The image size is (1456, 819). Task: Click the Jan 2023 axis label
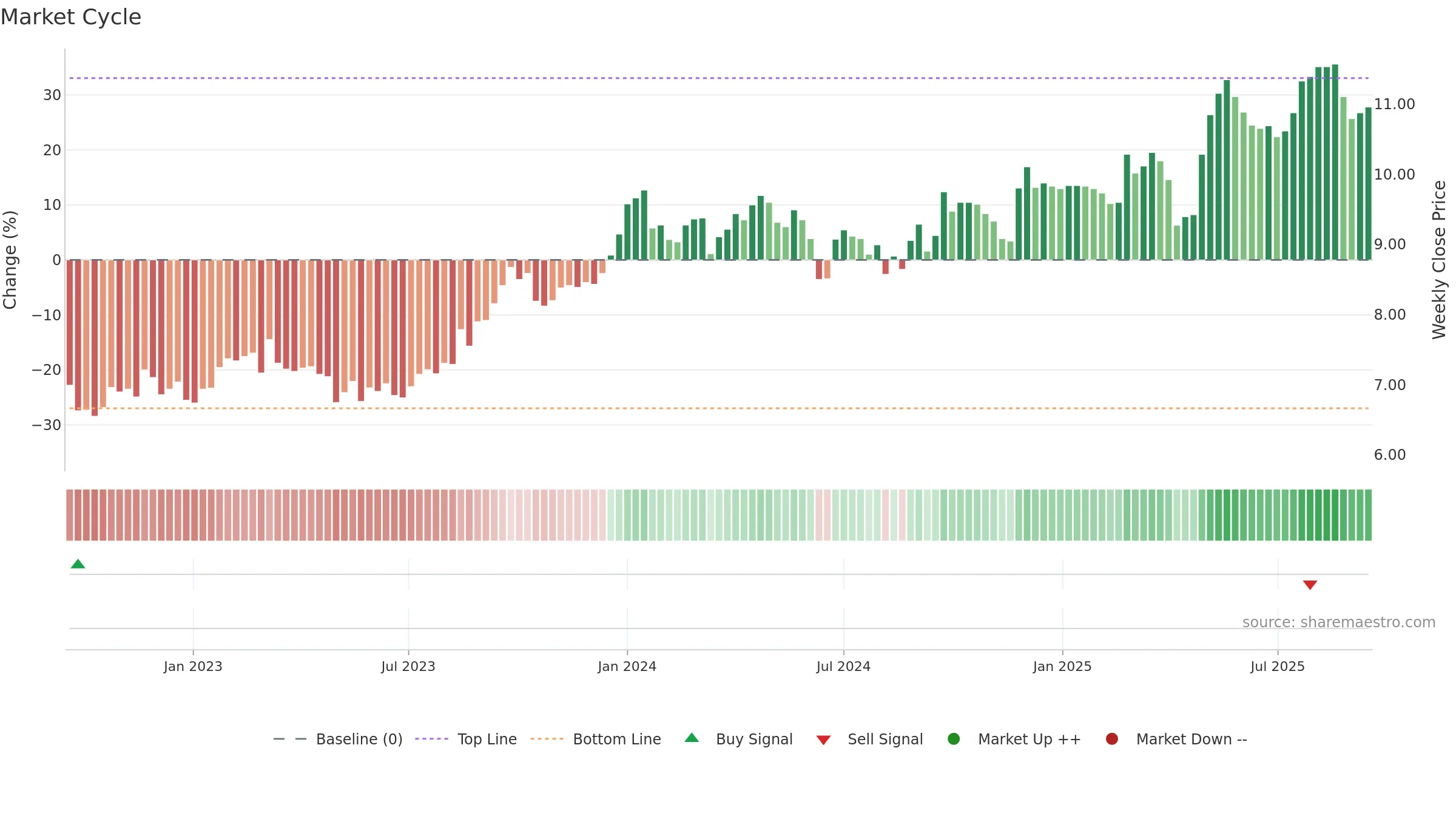pyautogui.click(x=193, y=666)
